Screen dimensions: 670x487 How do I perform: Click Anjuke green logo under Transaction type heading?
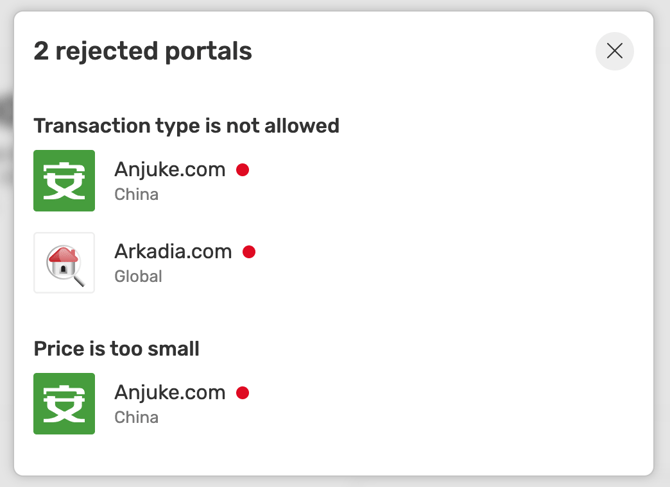tap(64, 180)
